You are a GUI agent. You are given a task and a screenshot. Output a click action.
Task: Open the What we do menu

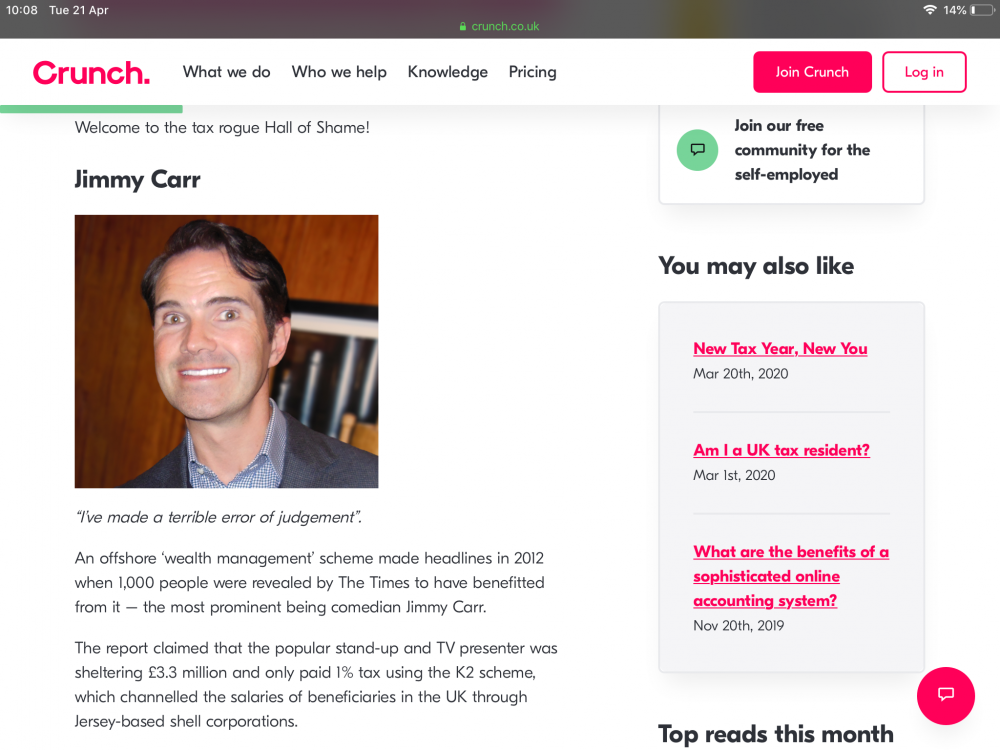click(x=226, y=72)
